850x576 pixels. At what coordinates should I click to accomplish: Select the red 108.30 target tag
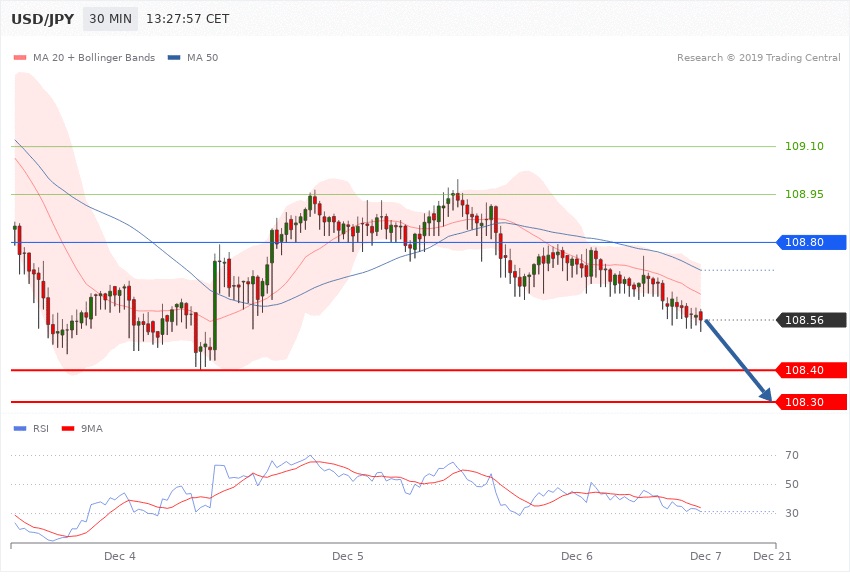(x=811, y=402)
